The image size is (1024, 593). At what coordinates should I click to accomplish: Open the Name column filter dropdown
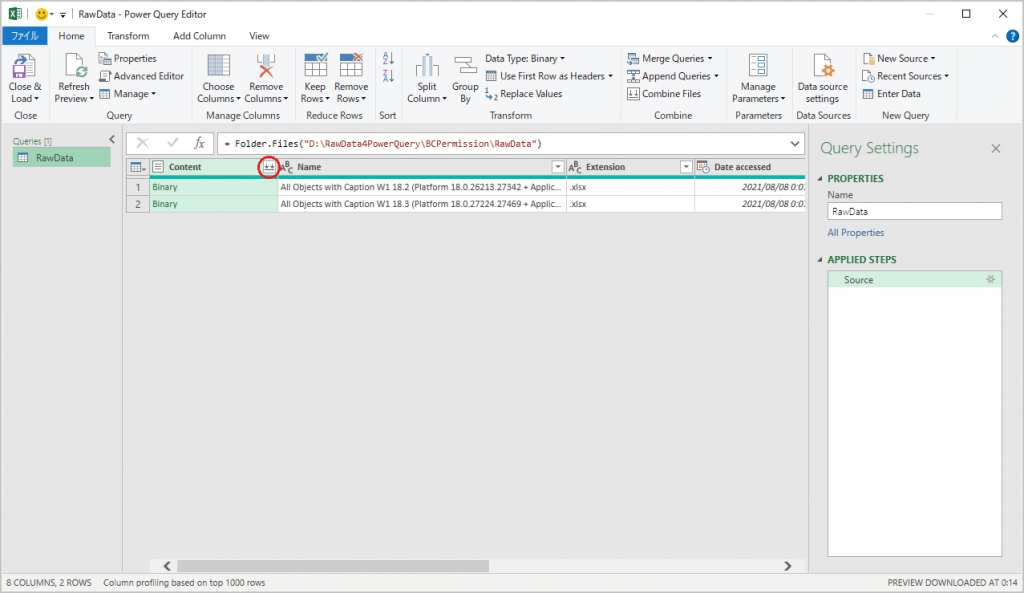click(558, 167)
